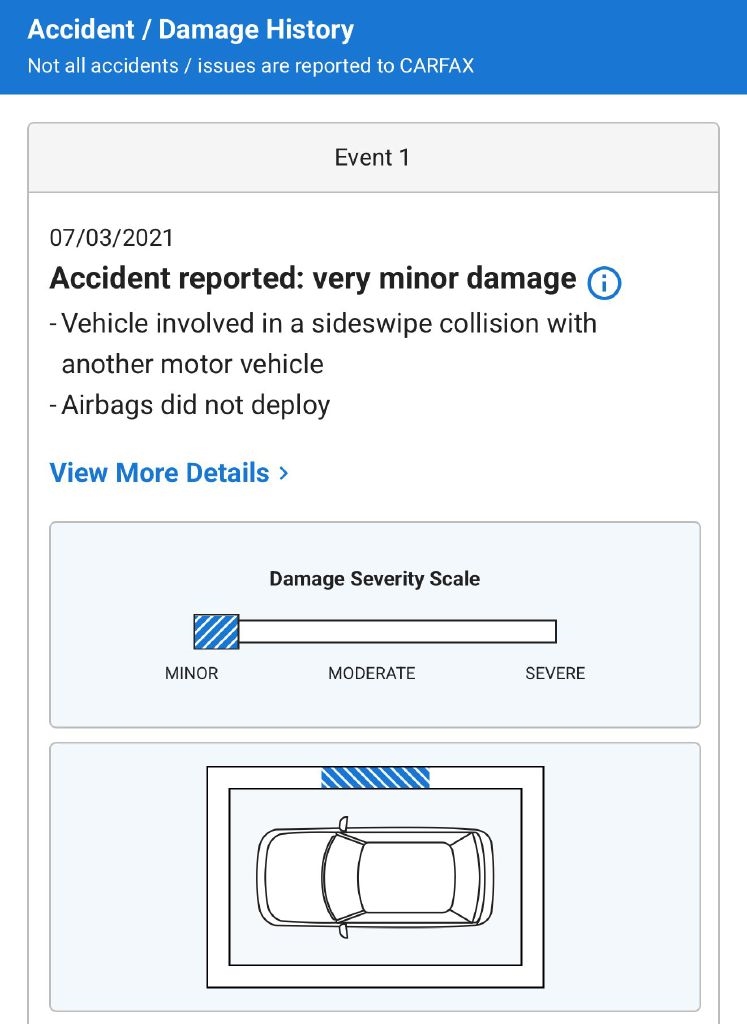
Task: Select the Event 1 header tab
Action: click(x=373, y=158)
